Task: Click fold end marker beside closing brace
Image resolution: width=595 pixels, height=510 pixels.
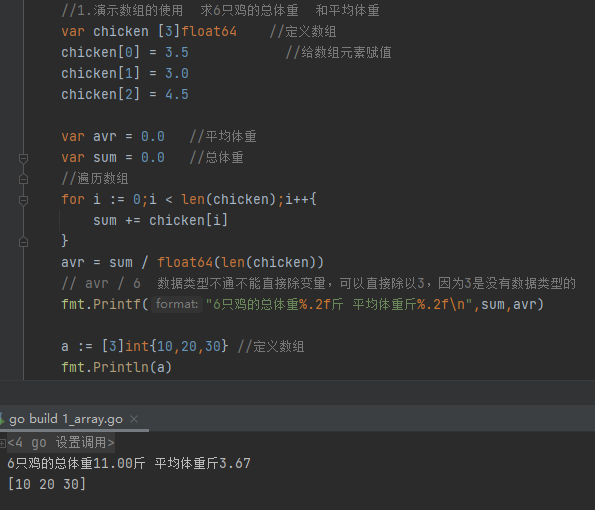Action: tap(23, 242)
